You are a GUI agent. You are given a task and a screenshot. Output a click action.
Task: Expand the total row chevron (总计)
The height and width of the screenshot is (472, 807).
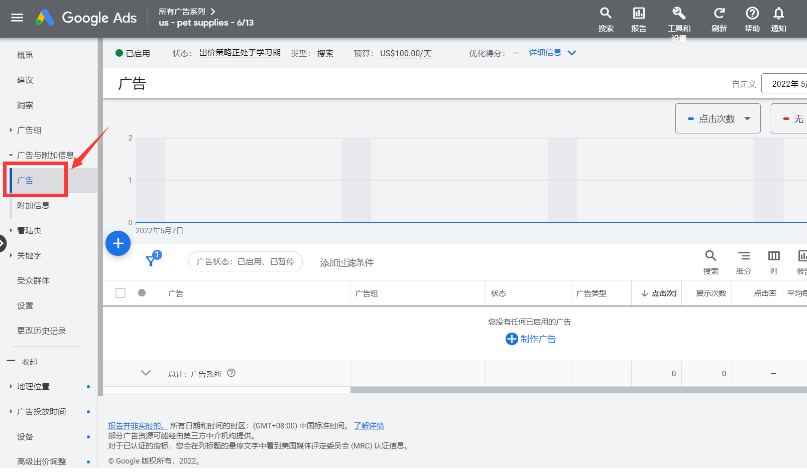[145, 373]
